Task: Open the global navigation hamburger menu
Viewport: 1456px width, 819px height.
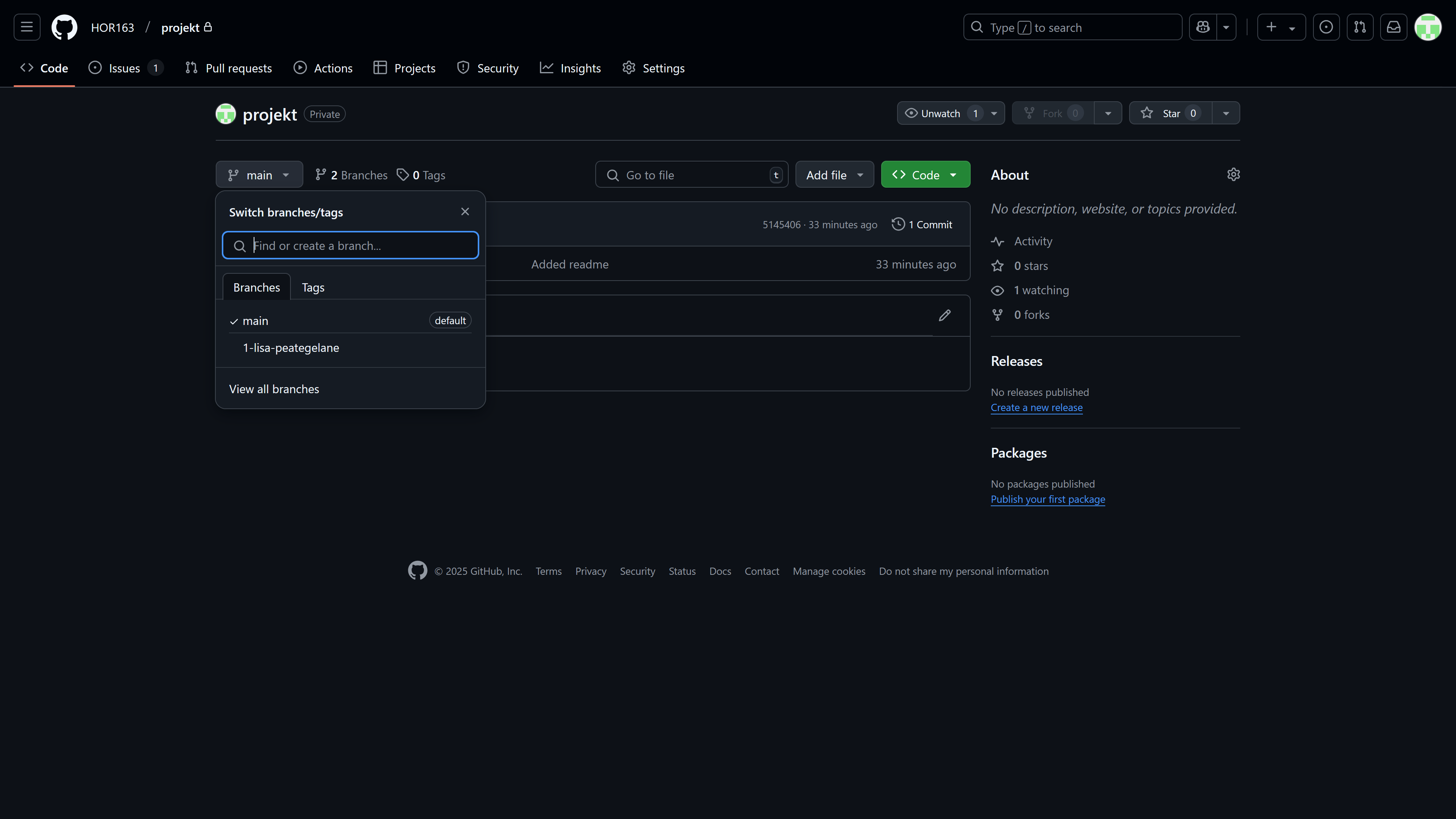Action: 27,27
